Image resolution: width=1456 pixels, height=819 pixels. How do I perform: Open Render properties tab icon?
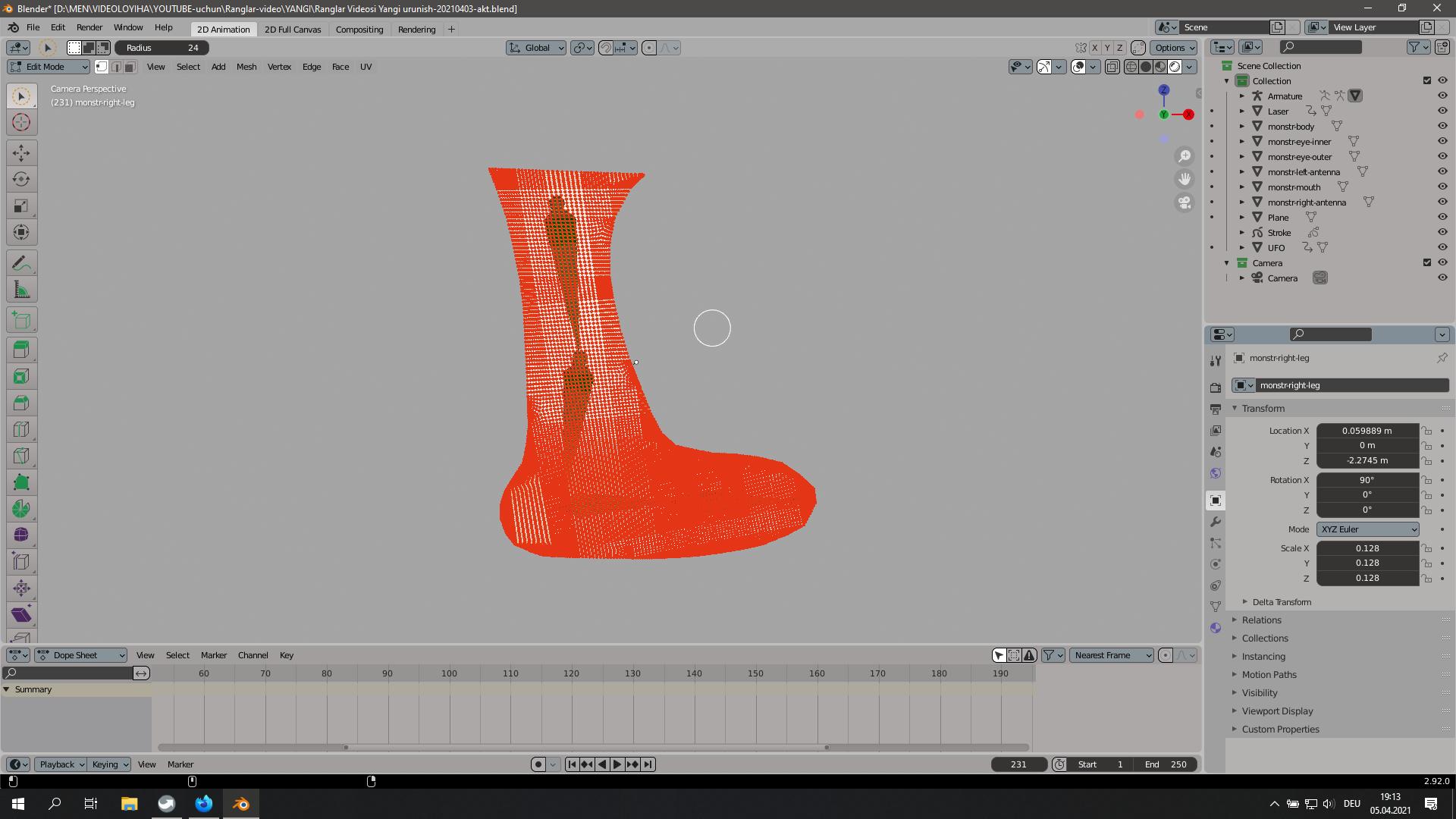point(1216,388)
